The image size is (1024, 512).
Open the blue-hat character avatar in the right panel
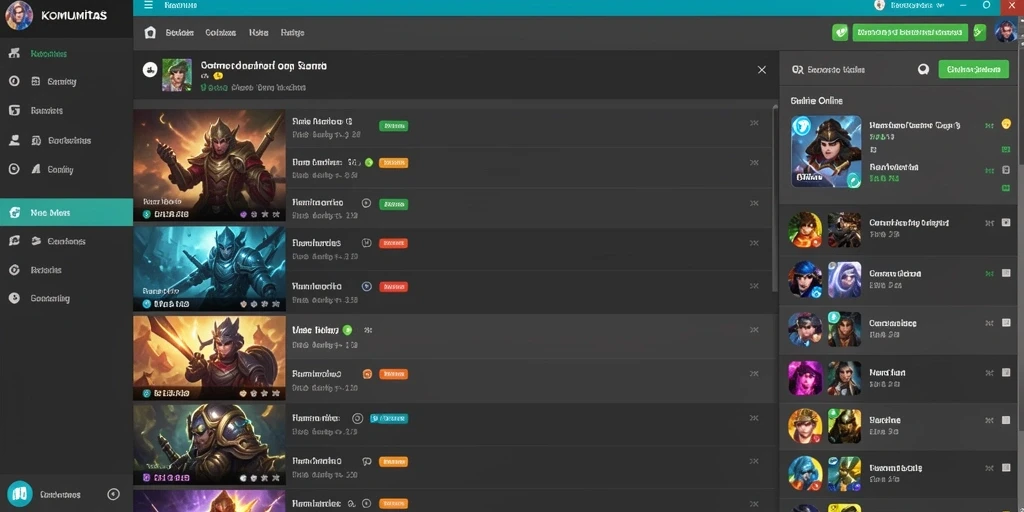click(805, 280)
